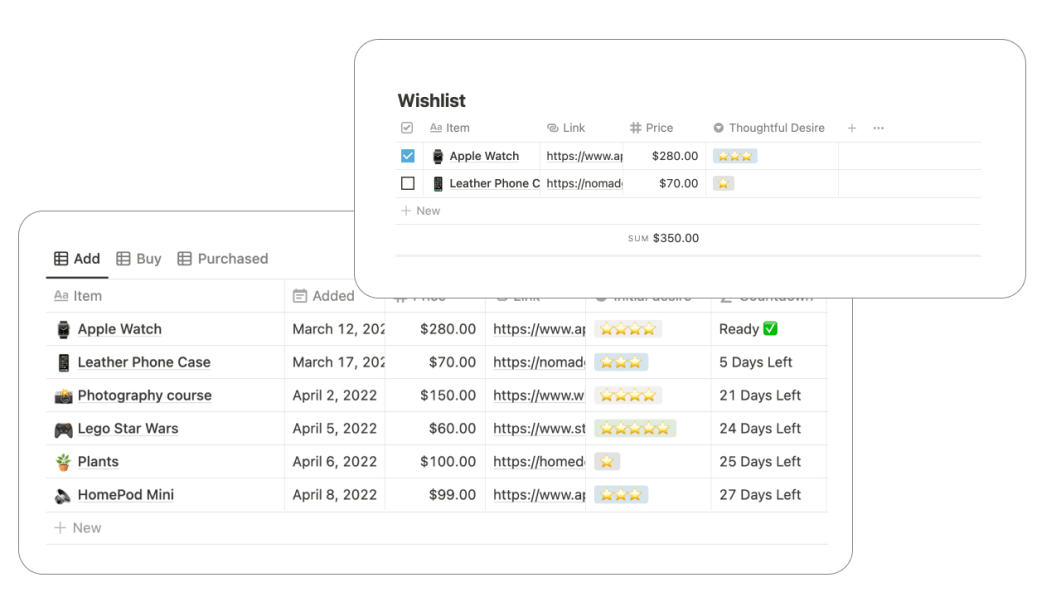This screenshot has width=1061, height=597.
Task: Select the April 5, 2022 date cell
Action: coord(334,428)
